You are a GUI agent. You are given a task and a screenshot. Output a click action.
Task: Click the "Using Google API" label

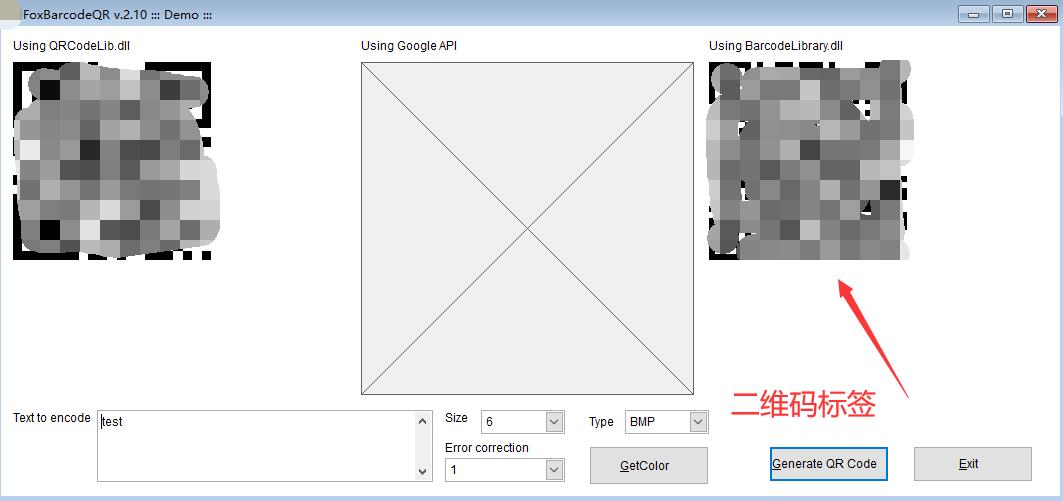409,46
